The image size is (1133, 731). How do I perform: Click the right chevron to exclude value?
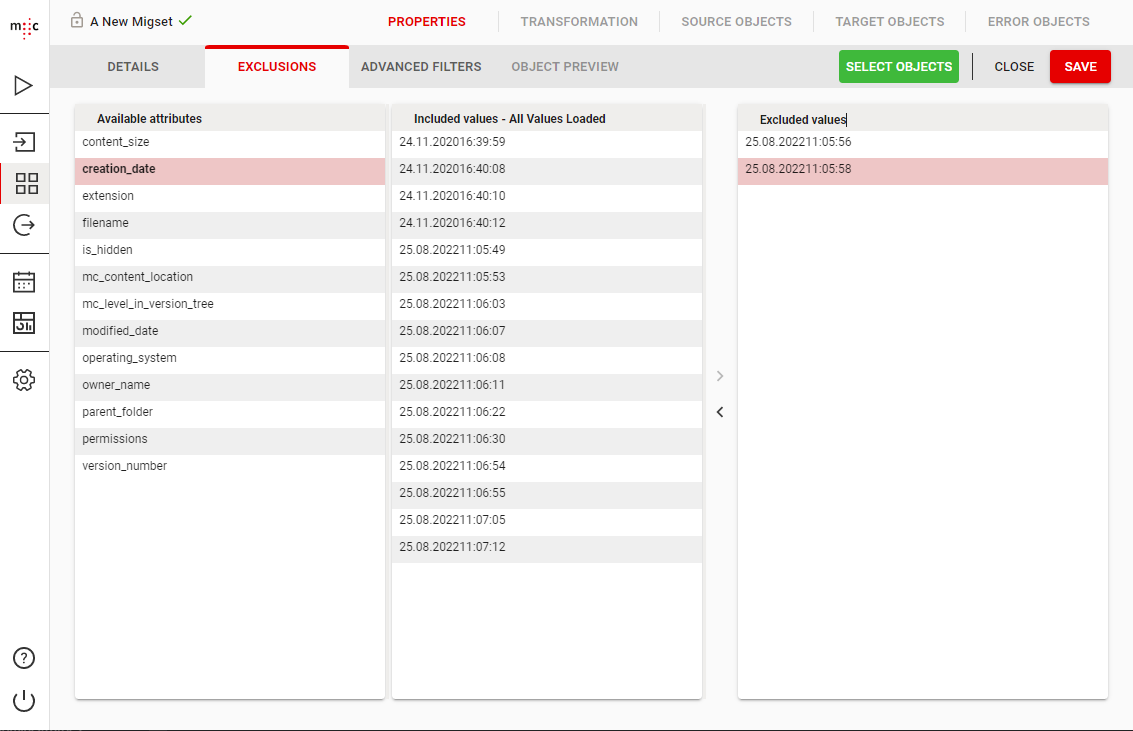pyautogui.click(x=720, y=376)
